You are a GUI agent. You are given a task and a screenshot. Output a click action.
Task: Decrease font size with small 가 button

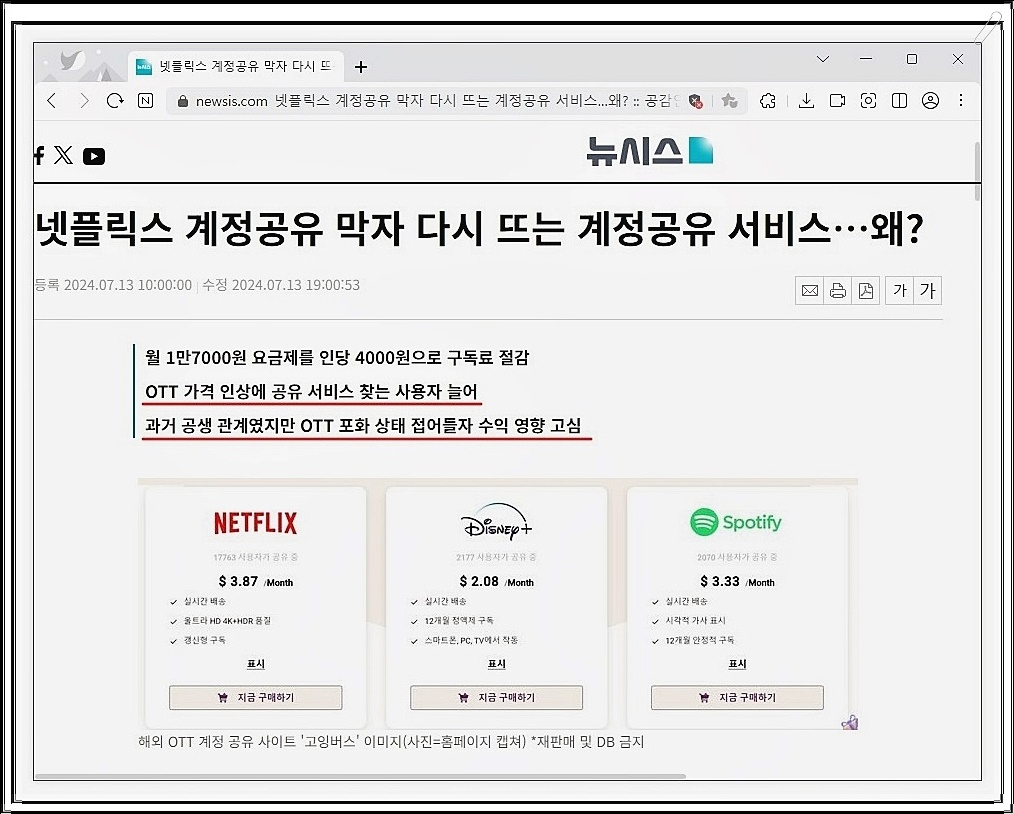900,291
